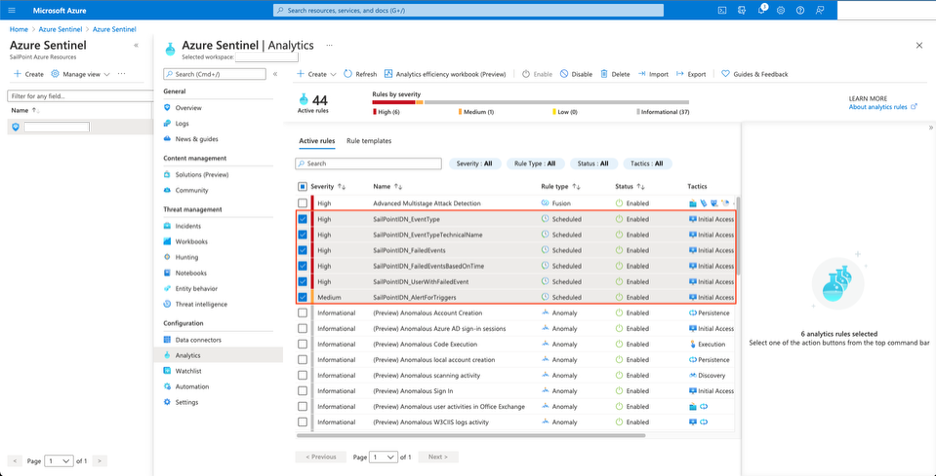Uncheck SailPointIDN_FailedEvents rule checkbox
This screenshot has width=936, height=476.
[303, 250]
